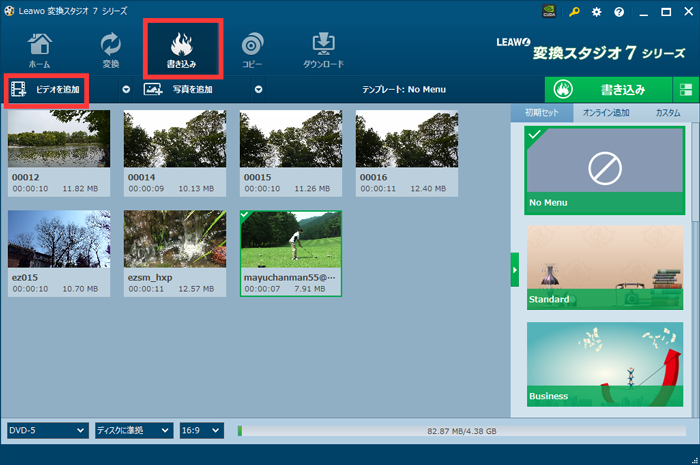This screenshot has width=700, height=465.
Task: Switch to the カスタム tab
Action: [667, 113]
